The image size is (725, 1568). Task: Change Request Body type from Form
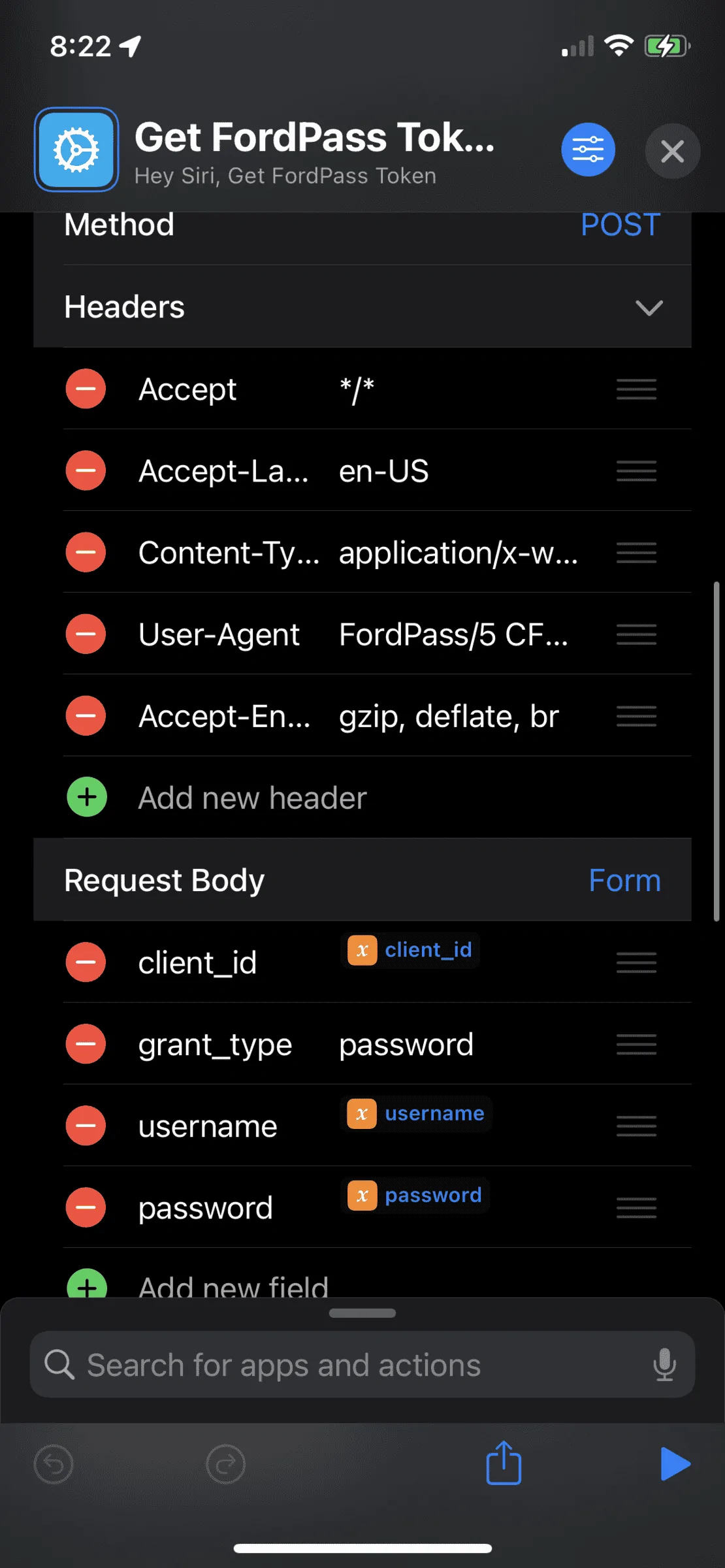coord(624,880)
